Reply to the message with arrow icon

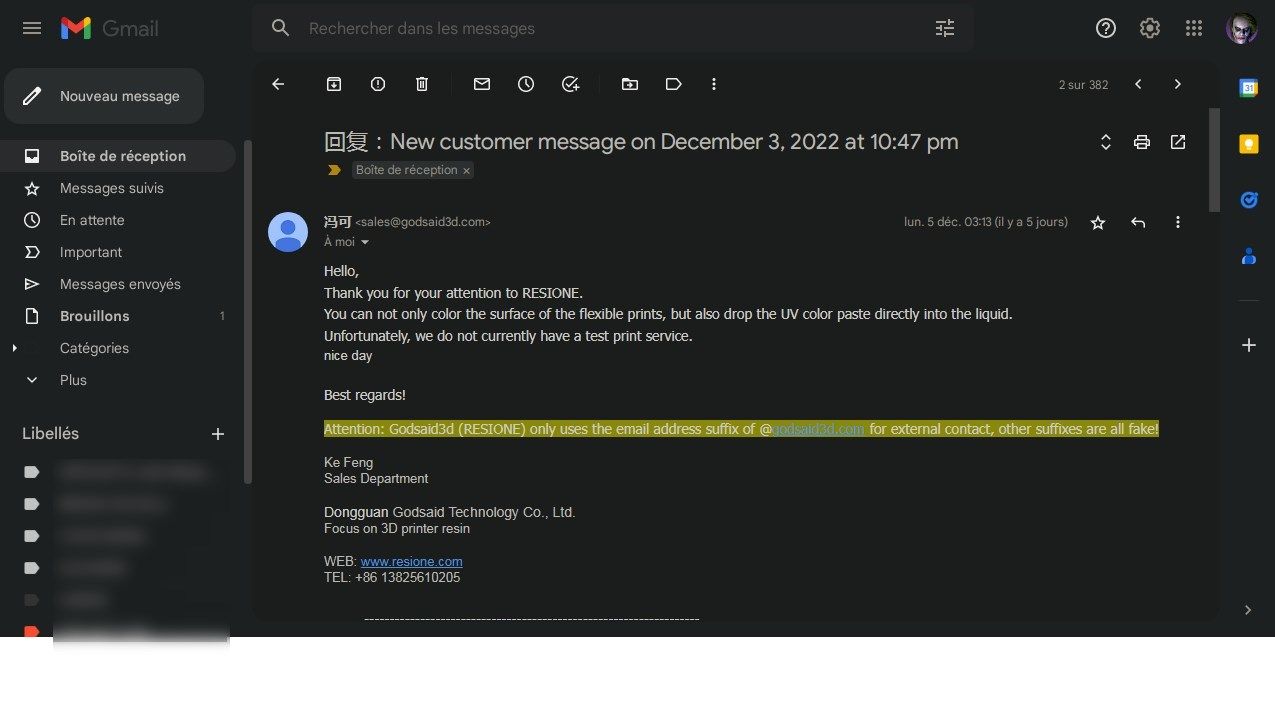[x=1138, y=222]
